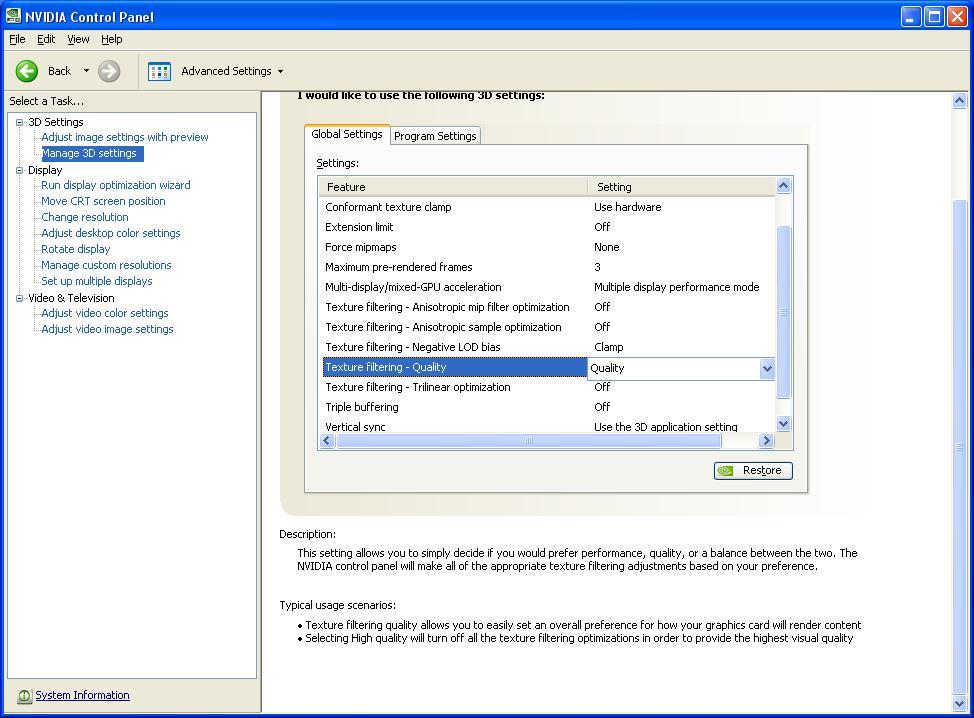
Task: Click the Advanced Settings grid icon
Action: pos(159,71)
